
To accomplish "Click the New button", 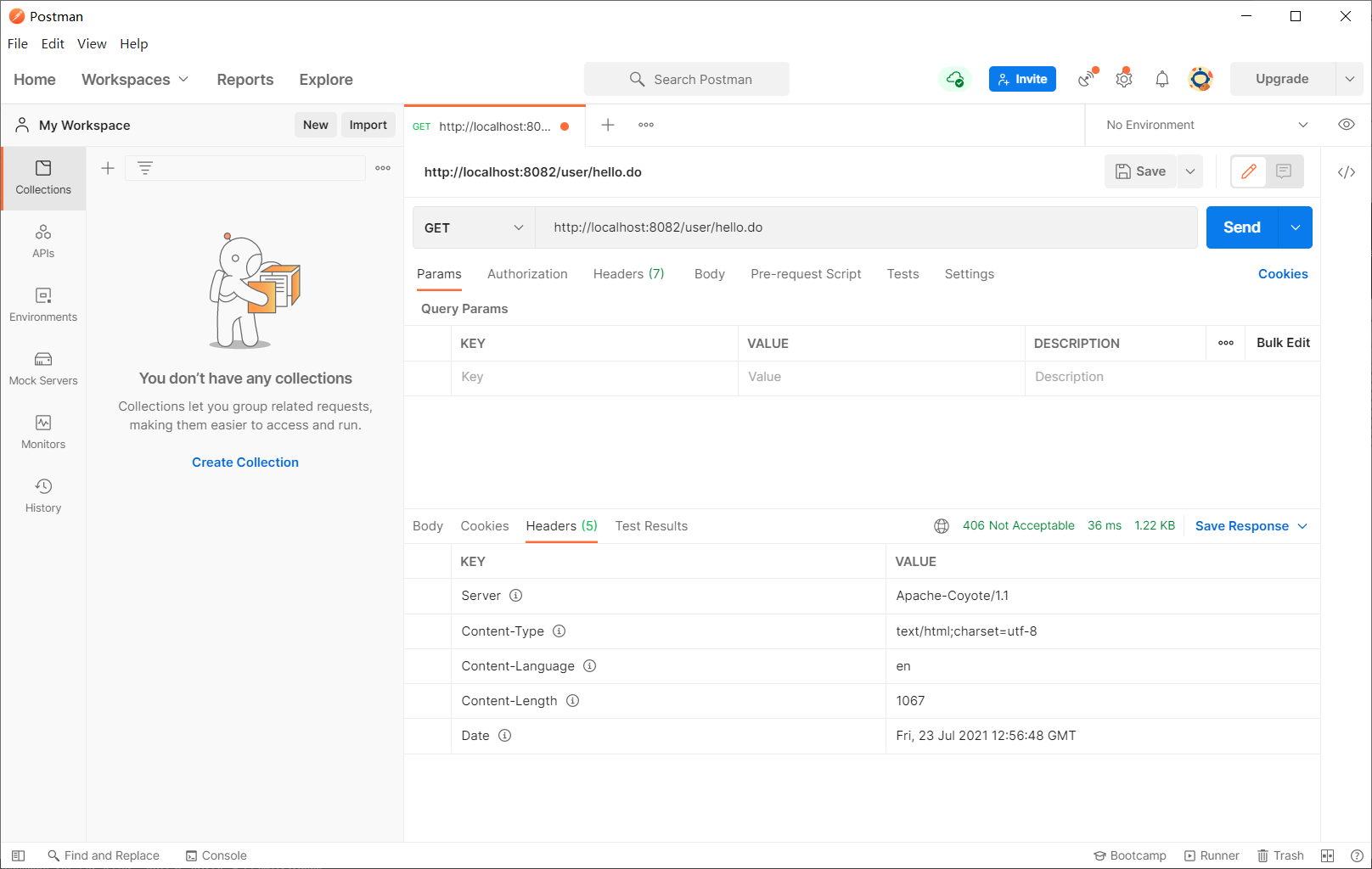I will pos(316,125).
